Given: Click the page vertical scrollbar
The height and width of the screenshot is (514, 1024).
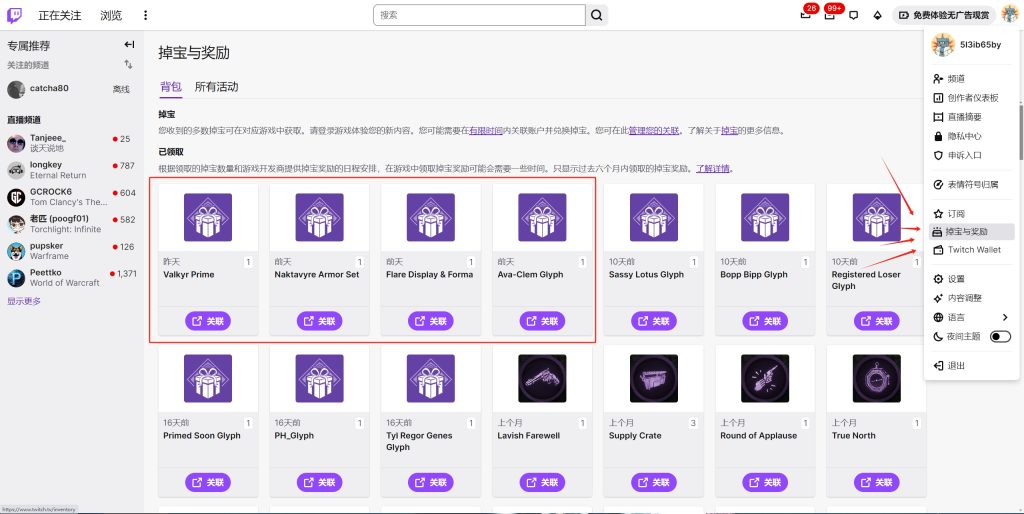Looking at the screenshot, I should (x=1021, y=131).
